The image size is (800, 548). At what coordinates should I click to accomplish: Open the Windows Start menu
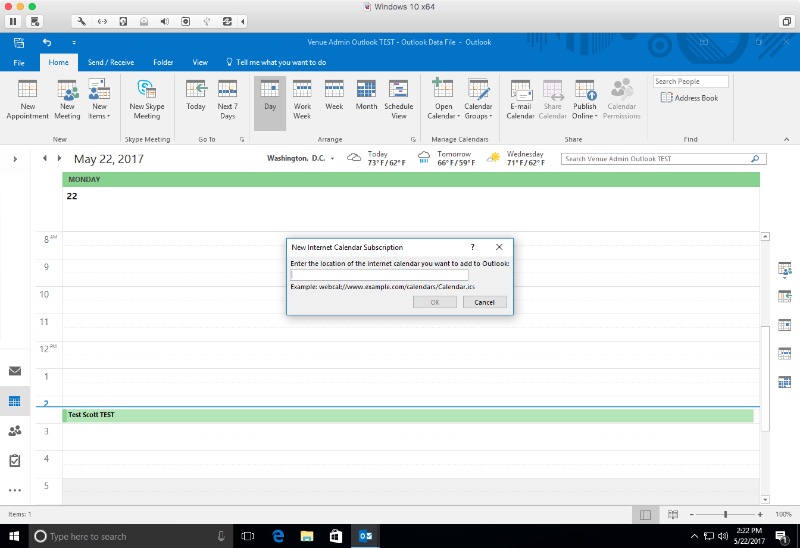pos(14,536)
